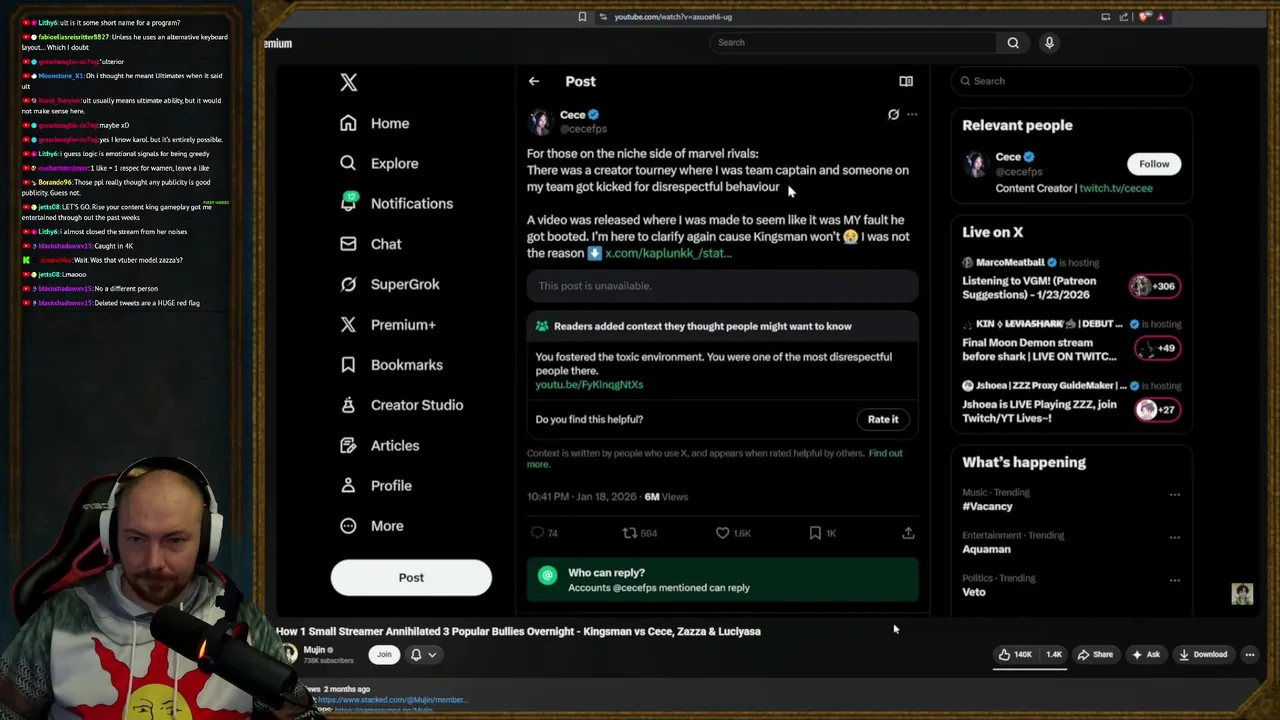This screenshot has width=1280, height=720.
Task: Open the Mujin channel avatar
Action: point(289,654)
